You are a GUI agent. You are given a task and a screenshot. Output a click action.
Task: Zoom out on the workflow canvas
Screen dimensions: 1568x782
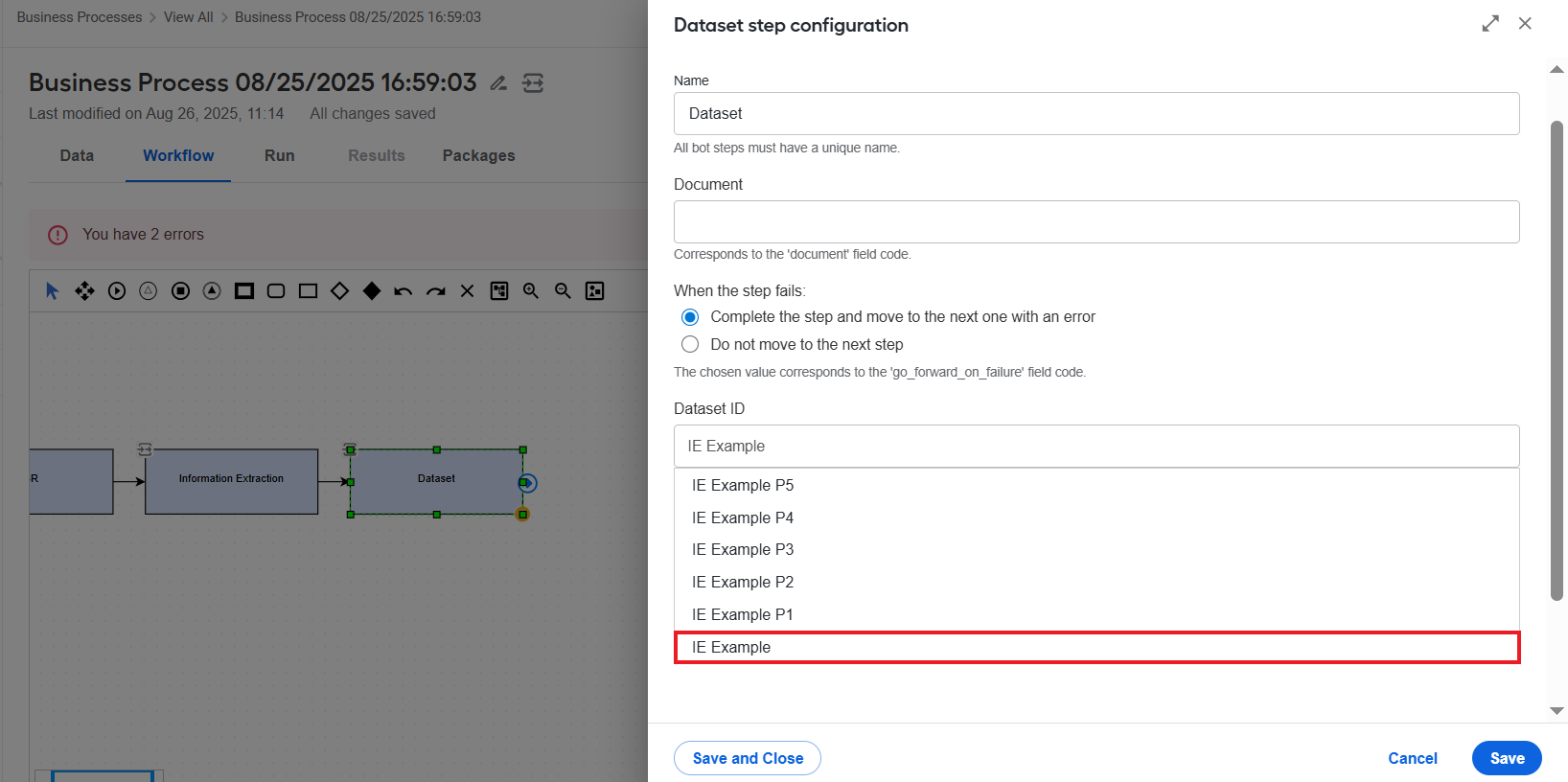pos(563,291)
